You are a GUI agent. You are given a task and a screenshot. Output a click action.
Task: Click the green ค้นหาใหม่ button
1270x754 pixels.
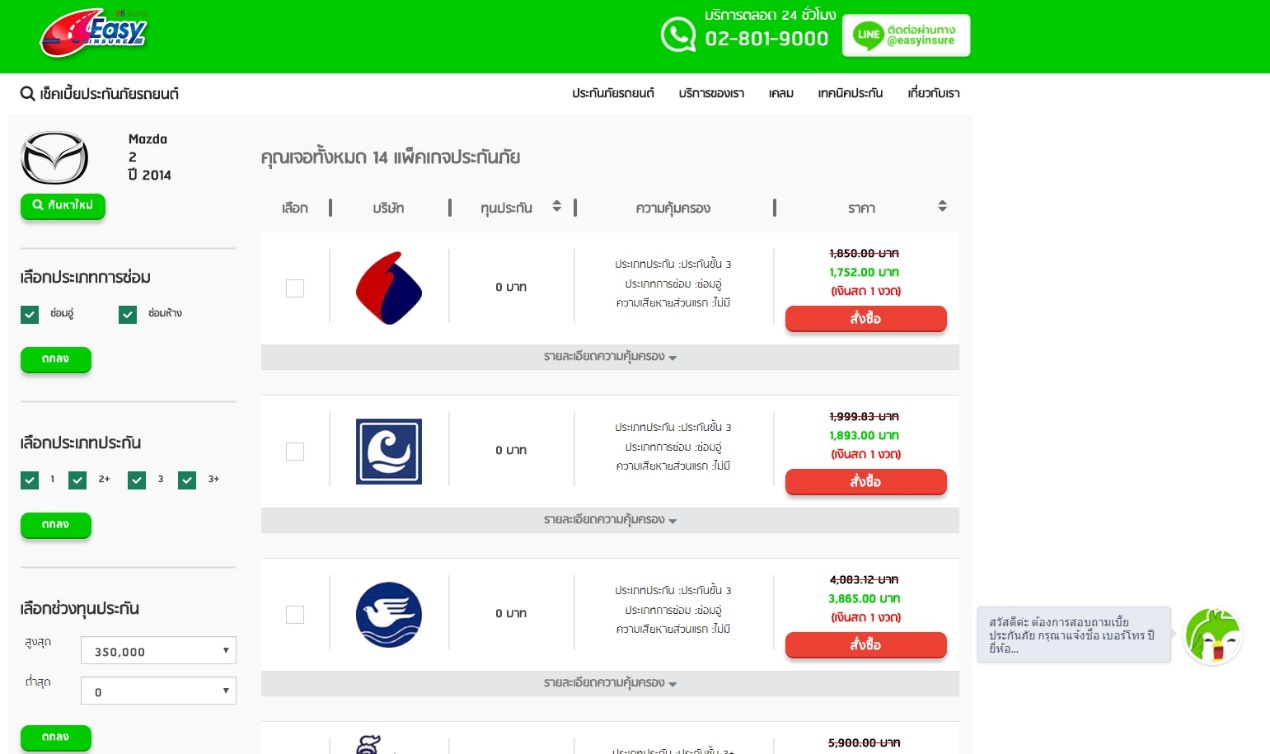click(x=63, y=205)
